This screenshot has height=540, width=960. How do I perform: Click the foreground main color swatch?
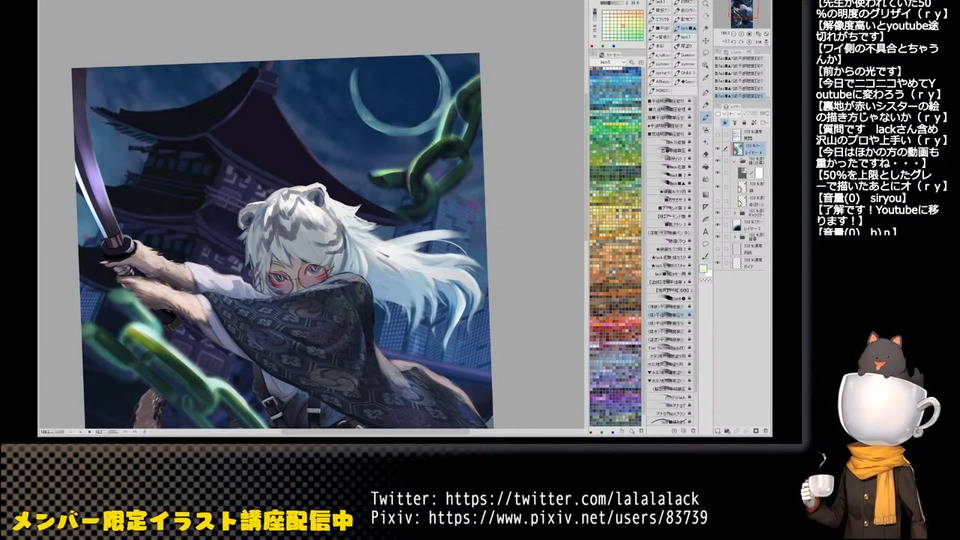pyautogui.click(x=703, y=269)
